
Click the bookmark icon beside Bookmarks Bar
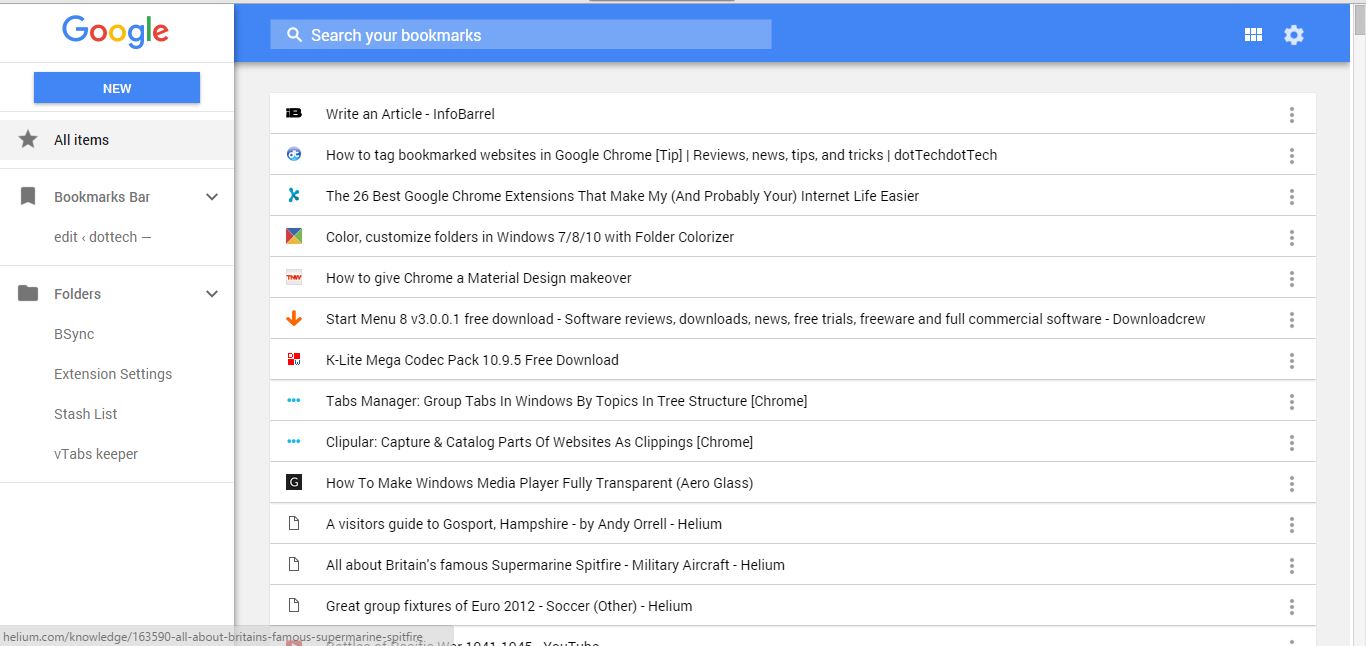[x=28, y=196]
